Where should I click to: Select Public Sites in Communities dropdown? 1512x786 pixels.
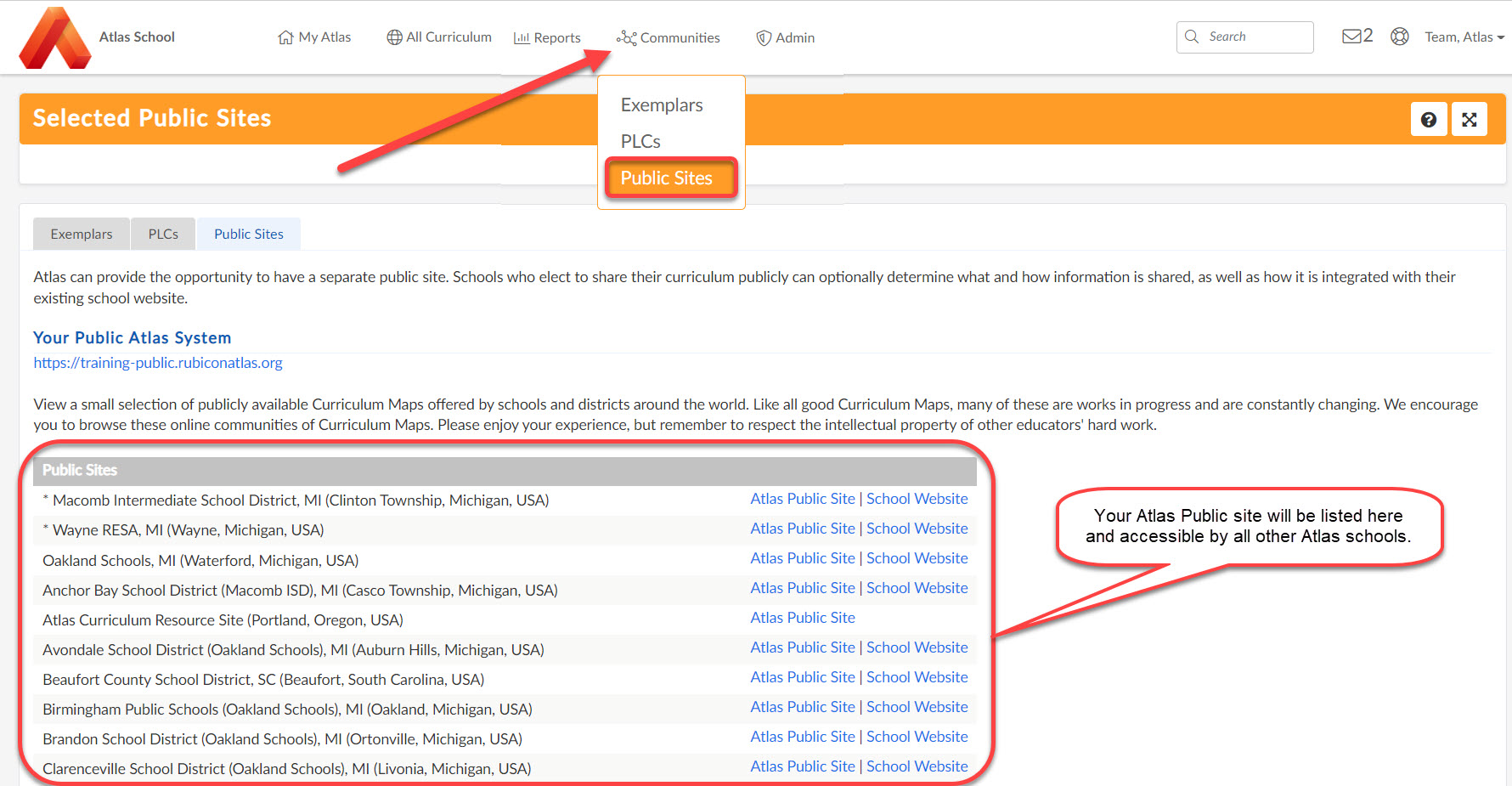click(671, 178)
